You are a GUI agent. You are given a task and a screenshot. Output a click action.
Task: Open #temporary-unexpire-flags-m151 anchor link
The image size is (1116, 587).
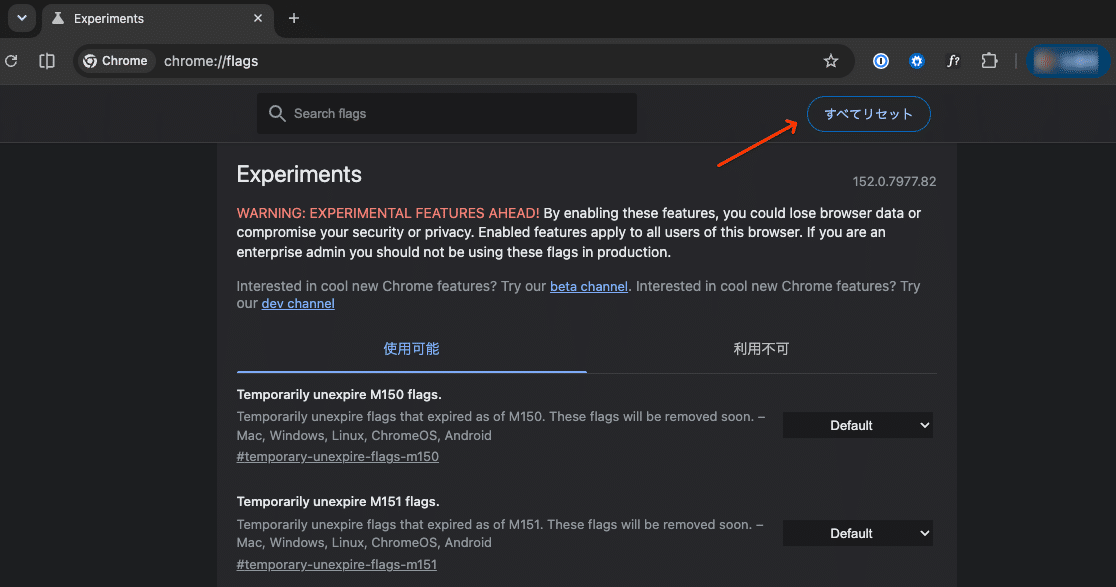[337, 565]
